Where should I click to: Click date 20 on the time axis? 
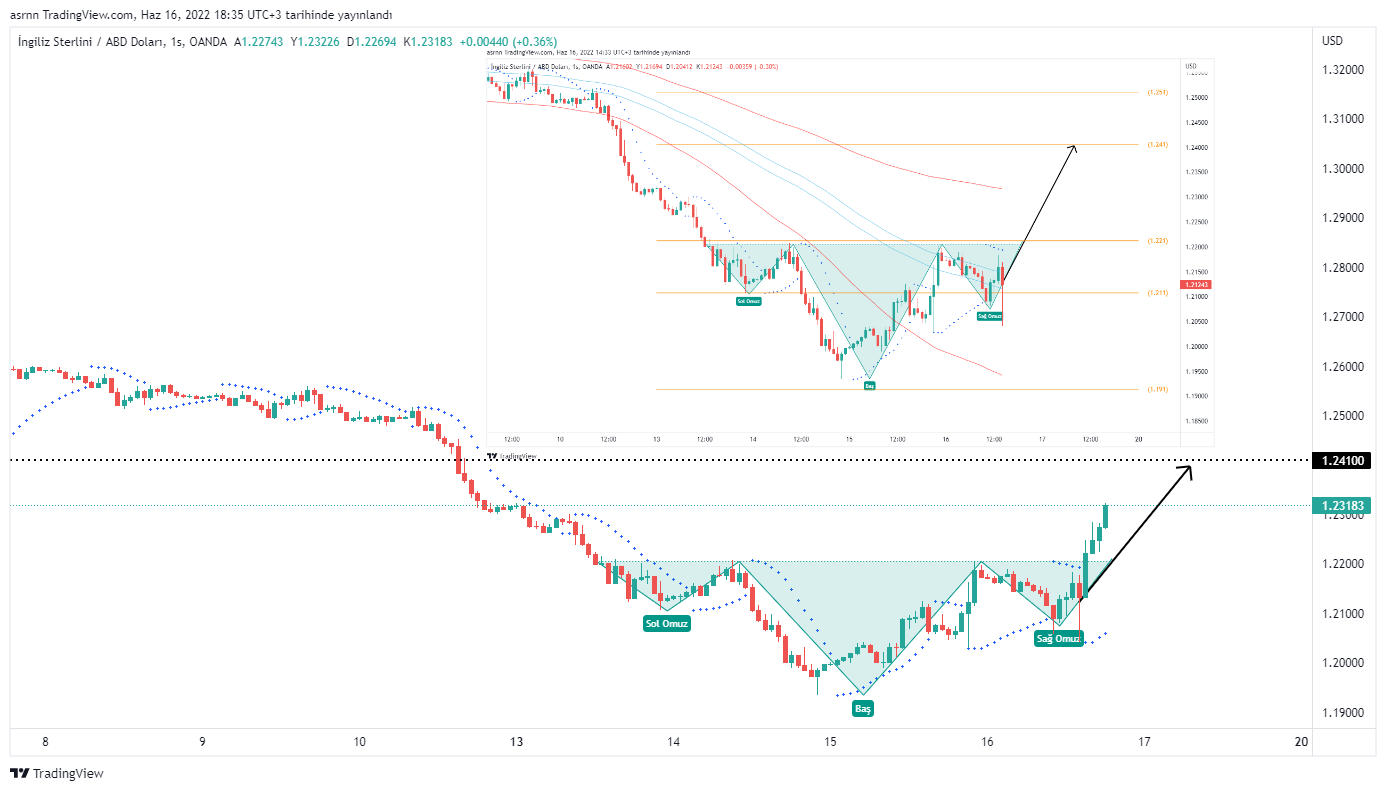[x=1301, y=742]
